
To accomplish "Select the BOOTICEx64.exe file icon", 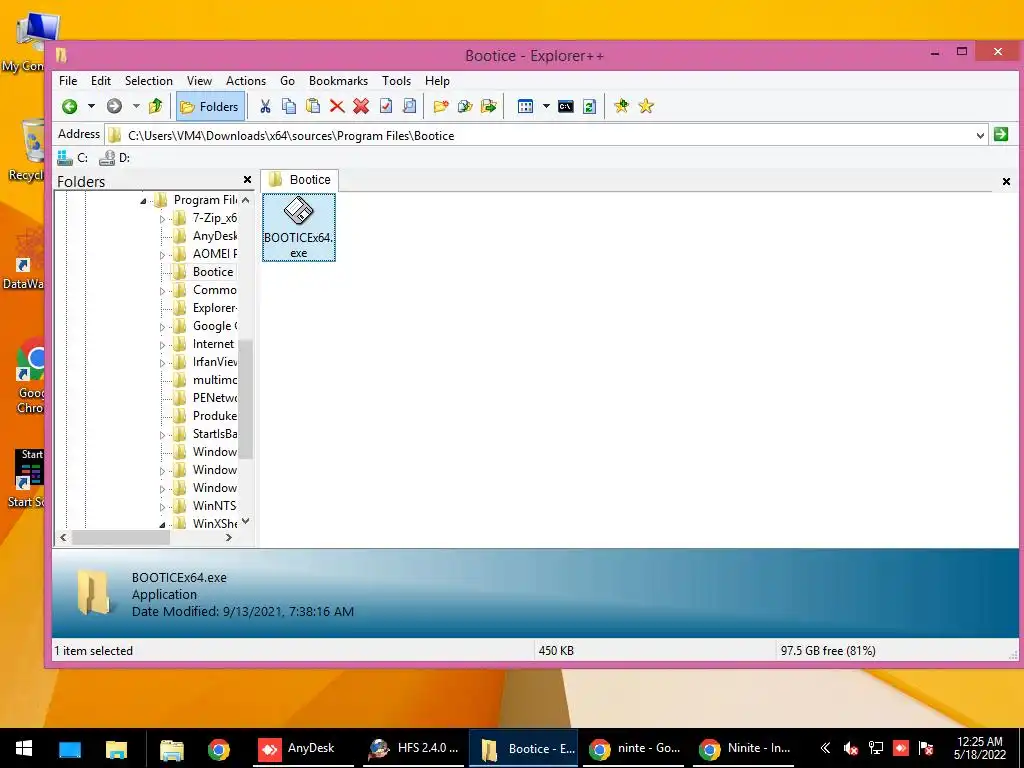I will tap(299, 228).
